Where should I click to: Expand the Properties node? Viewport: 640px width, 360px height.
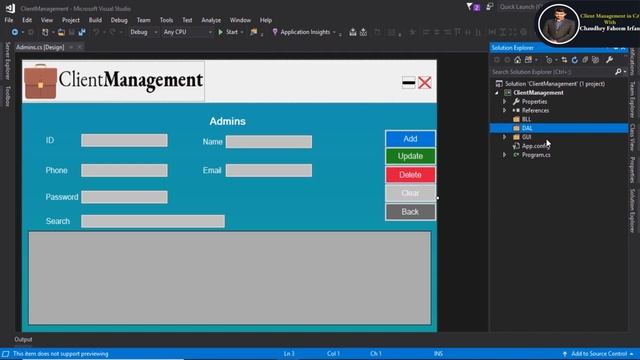coord(504,101)
